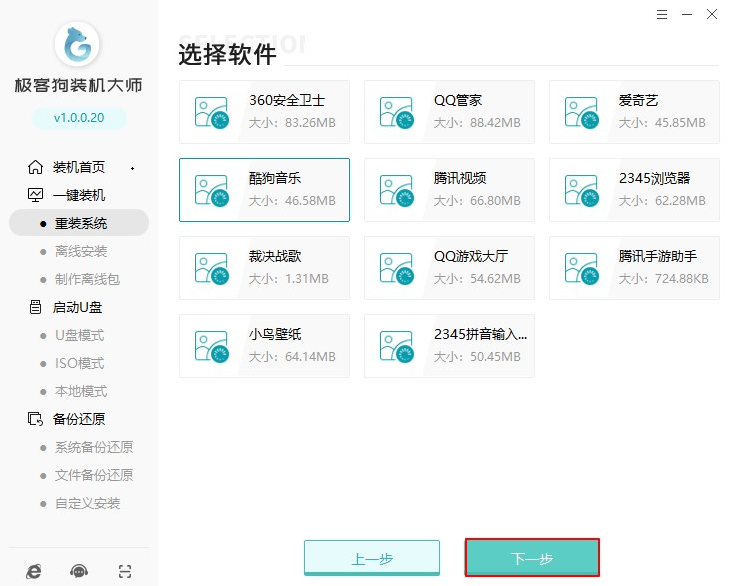Select 重装系统 in sidebar

pos(79,223)
